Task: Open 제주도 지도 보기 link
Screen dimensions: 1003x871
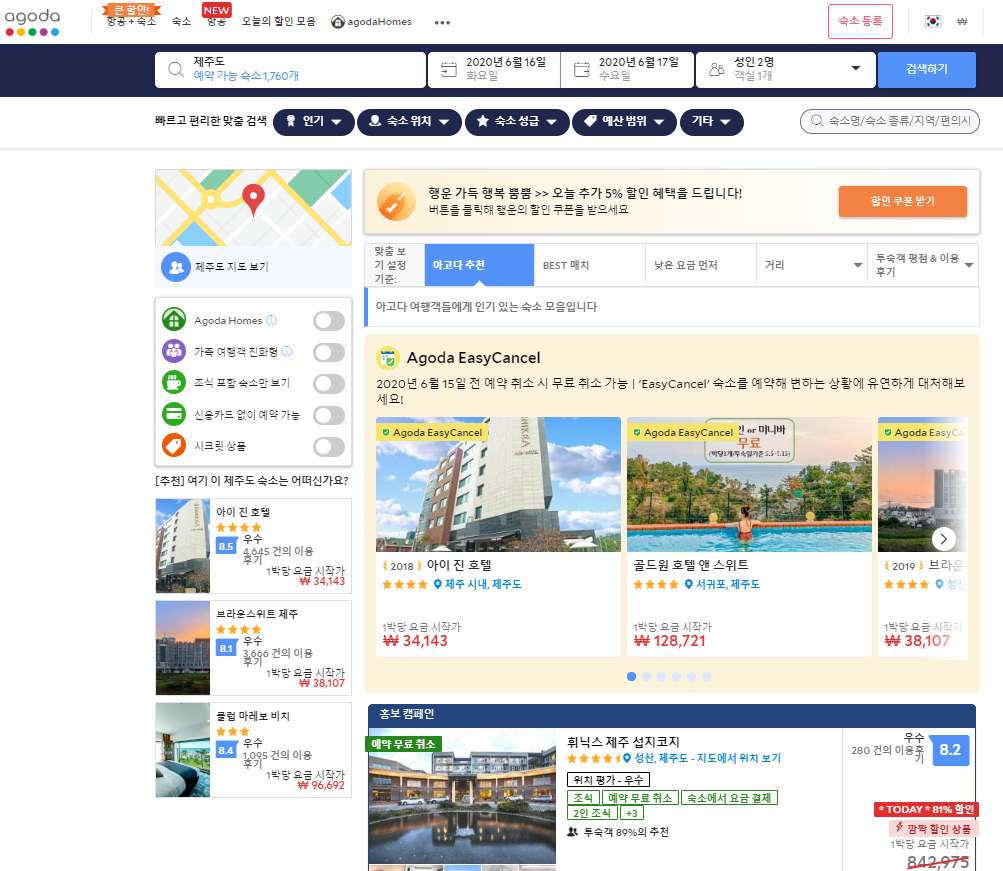Action: point(232,267)
